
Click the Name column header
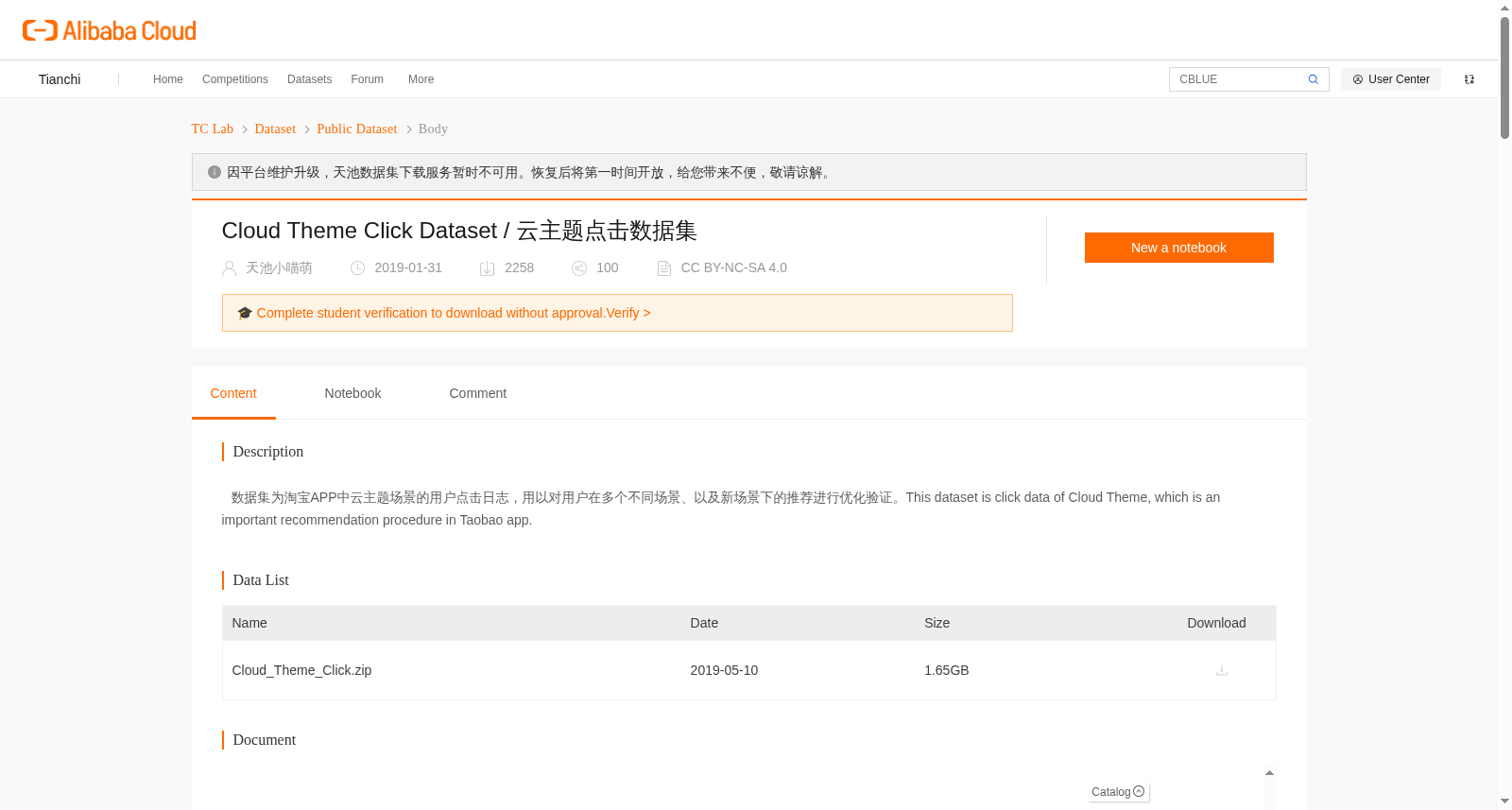click(x=249, y=623)
